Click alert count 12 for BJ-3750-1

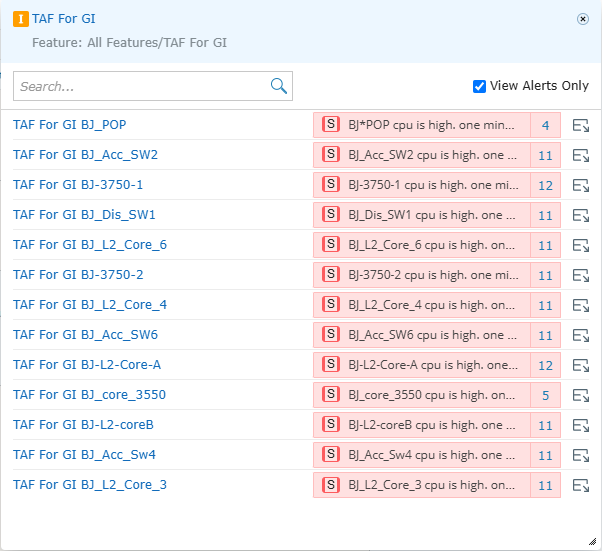[545, 185]
